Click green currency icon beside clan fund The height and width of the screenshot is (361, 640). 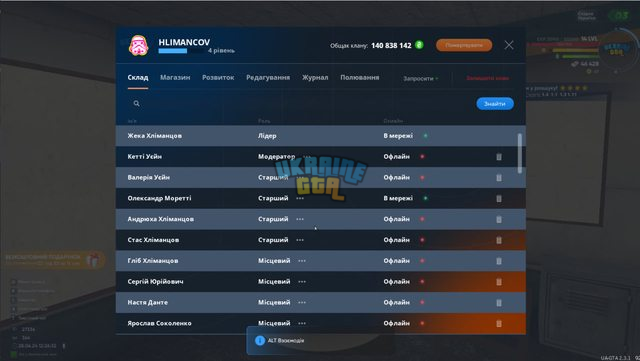coord(419,45)
